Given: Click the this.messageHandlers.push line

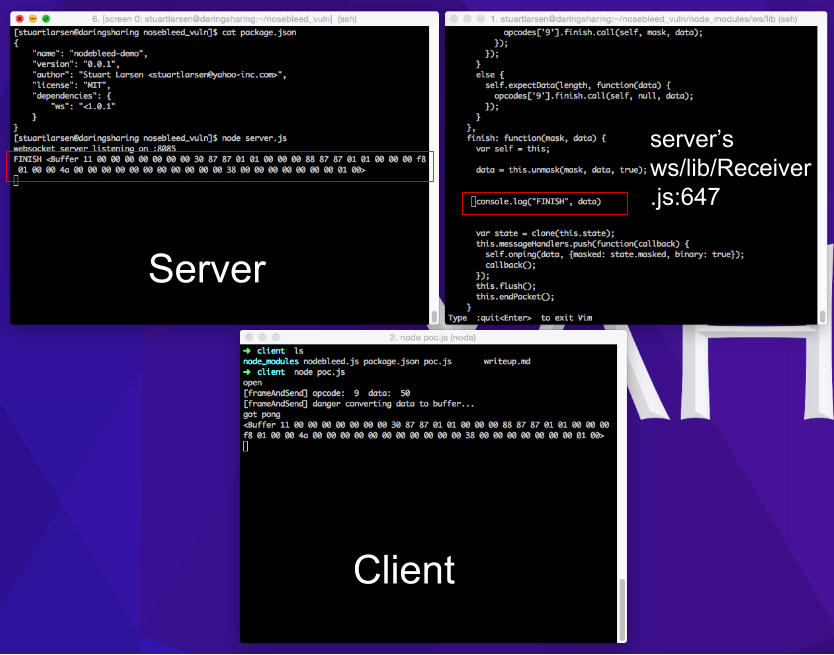Looking at the screenshot, I should [582, 244].
